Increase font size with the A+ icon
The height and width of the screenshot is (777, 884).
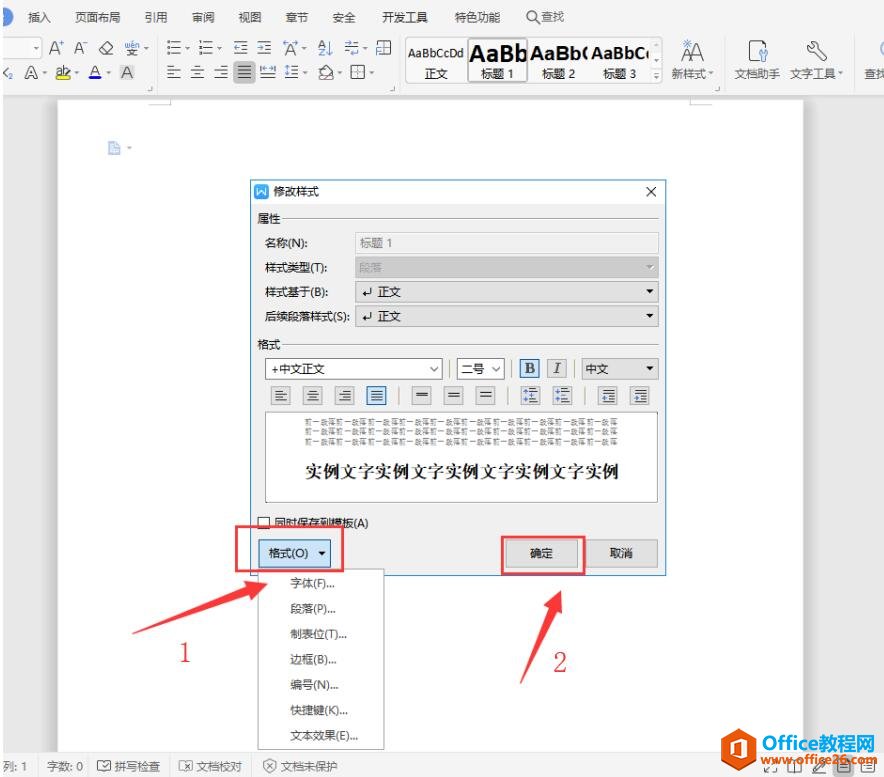[56, 48]
